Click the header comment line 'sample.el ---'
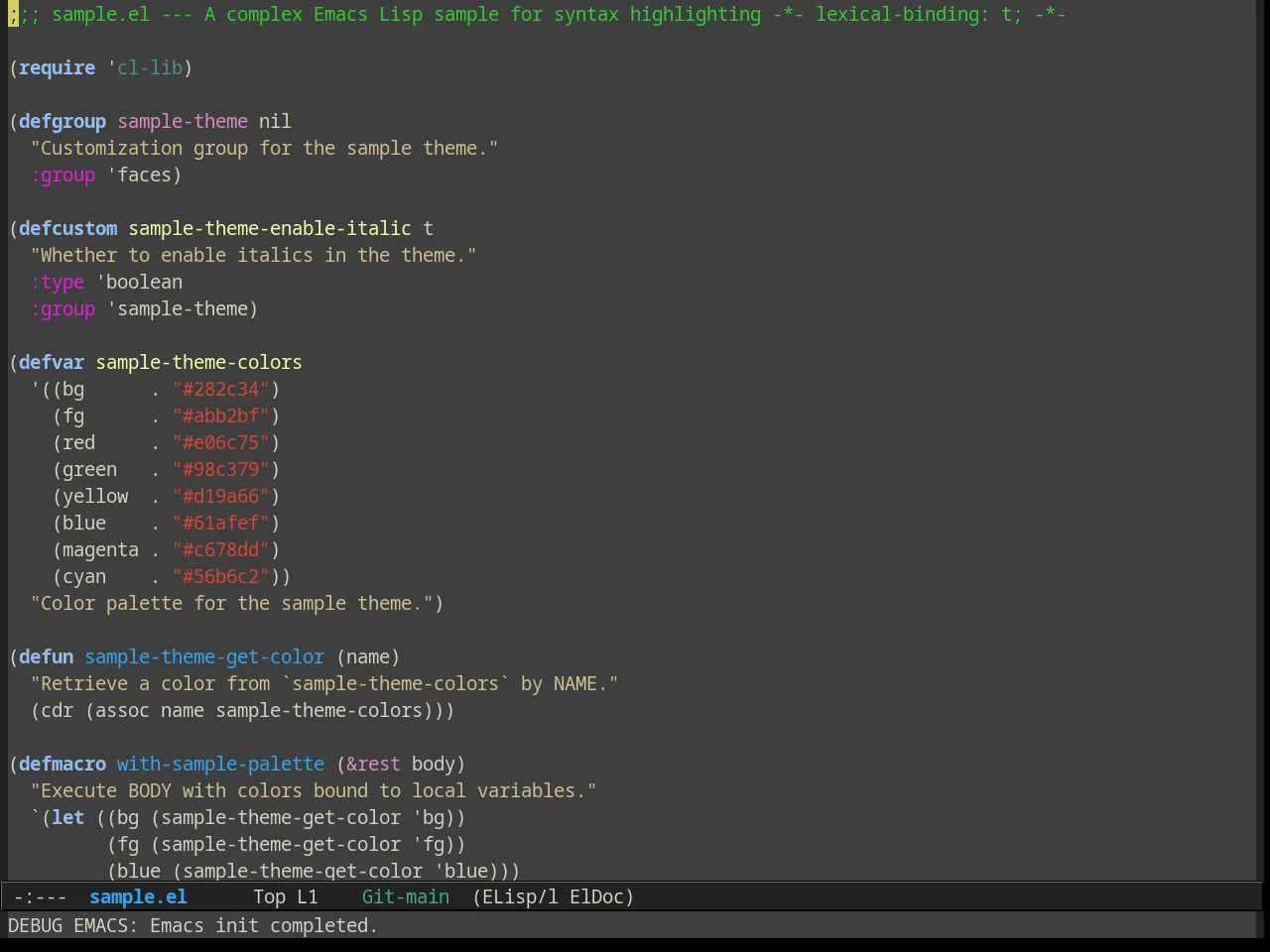The image size is (1270, 952). pyautogui.click(x=122, y=14)
